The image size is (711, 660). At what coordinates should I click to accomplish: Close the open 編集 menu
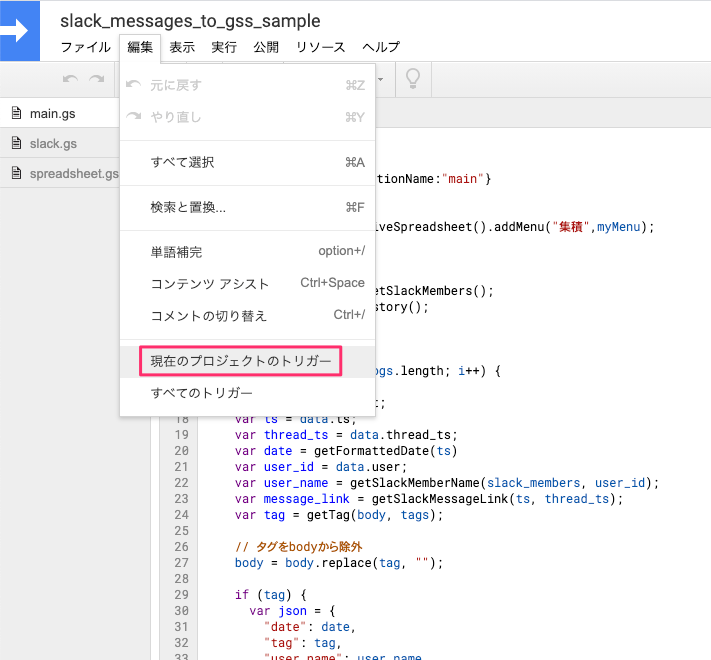(140, 47)
